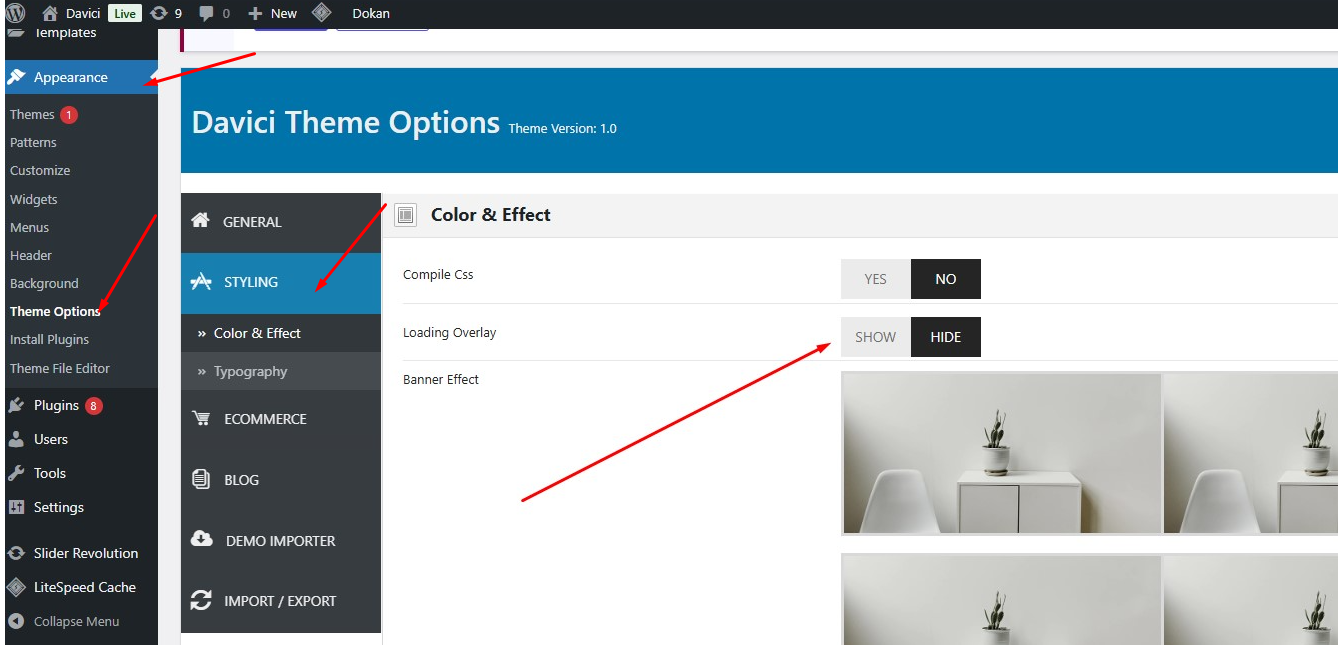The height and width of the screenshot is (645, 1342).
Task: Open the WordPress logo menu
Action: (x=15, y=13)
